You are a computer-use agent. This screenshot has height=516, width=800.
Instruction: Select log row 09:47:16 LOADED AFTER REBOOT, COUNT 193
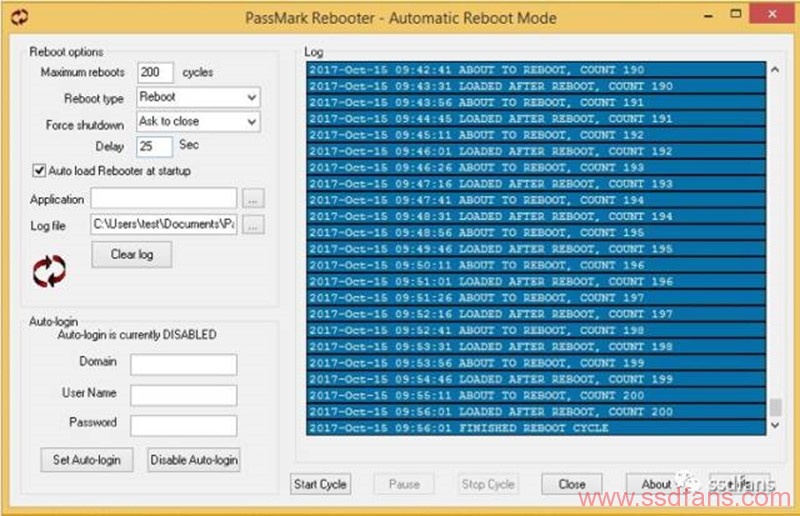coord(536,184)
